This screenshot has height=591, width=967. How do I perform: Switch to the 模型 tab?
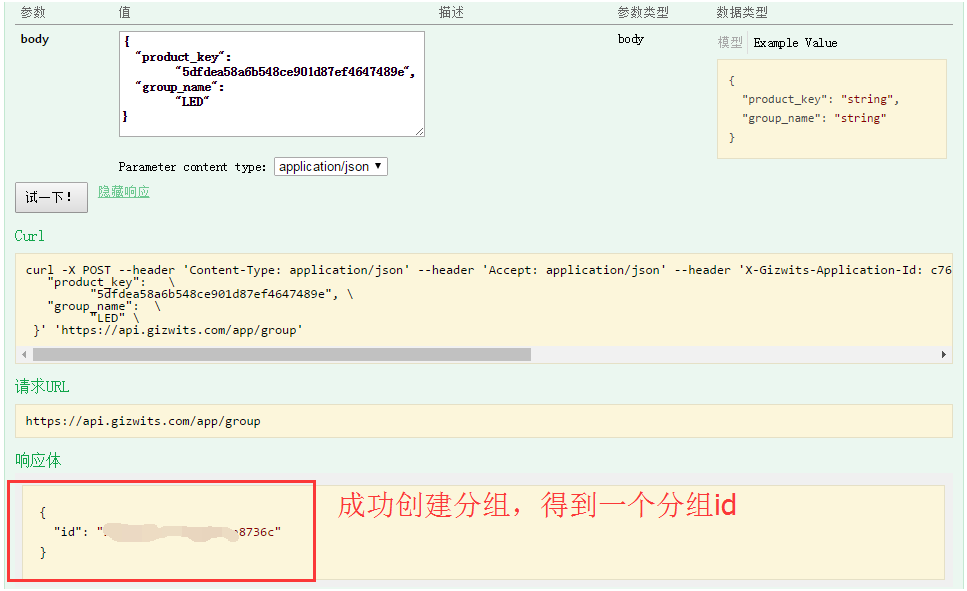pyautogui.click(x=730, y=42)
